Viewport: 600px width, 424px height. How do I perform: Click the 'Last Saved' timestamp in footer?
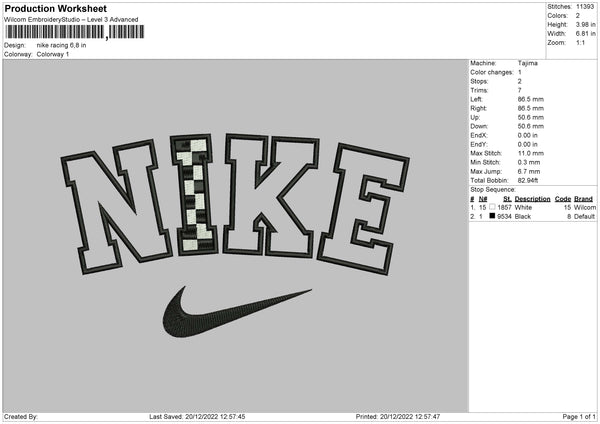point(197,417)
